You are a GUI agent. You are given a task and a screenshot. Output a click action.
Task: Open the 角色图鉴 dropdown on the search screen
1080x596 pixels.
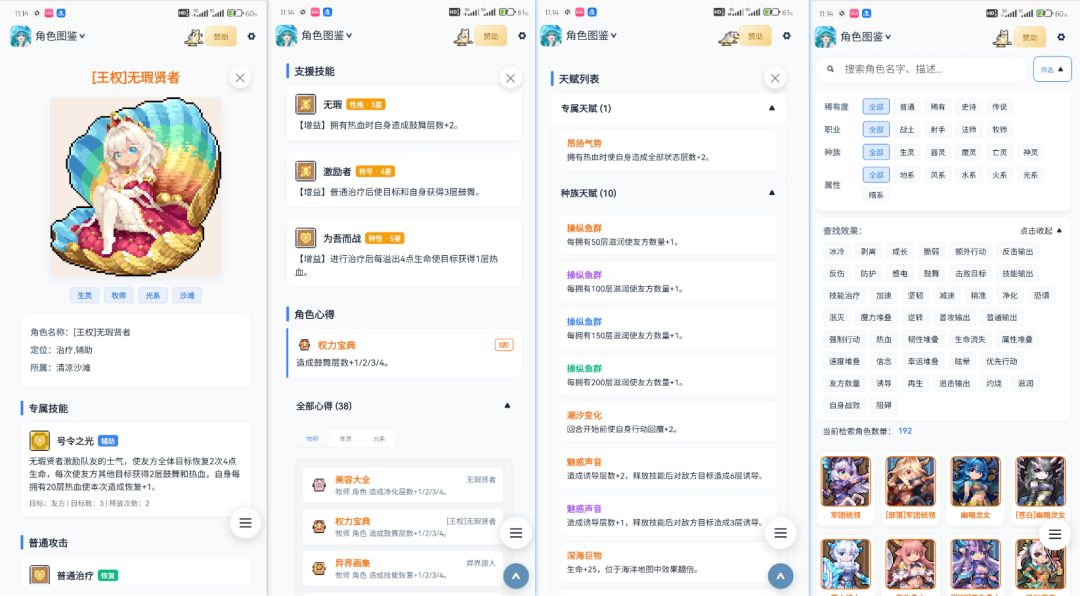tap(865, 37)
